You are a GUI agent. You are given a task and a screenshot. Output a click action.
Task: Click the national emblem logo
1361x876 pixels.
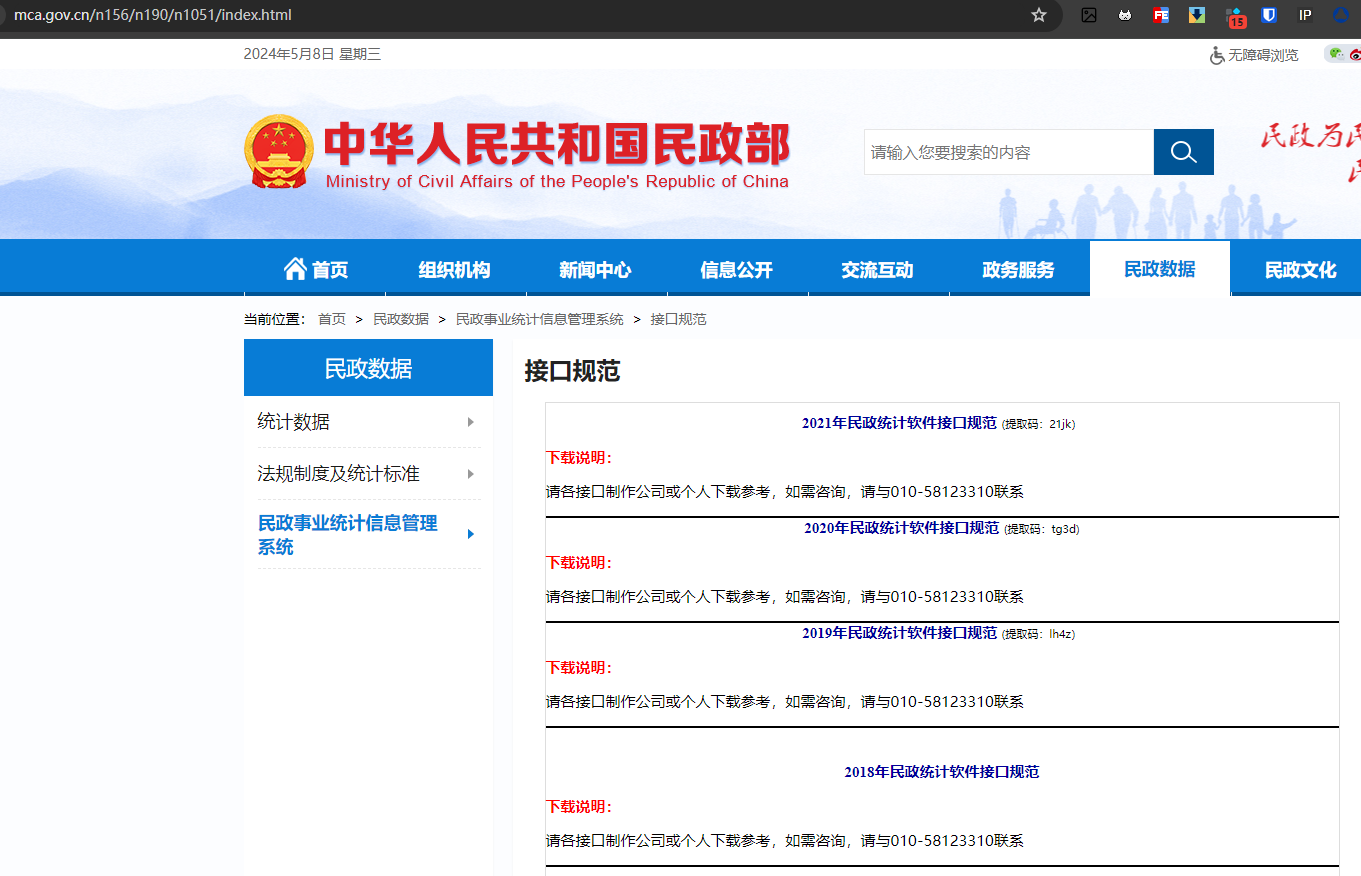(x=279, y=152)
